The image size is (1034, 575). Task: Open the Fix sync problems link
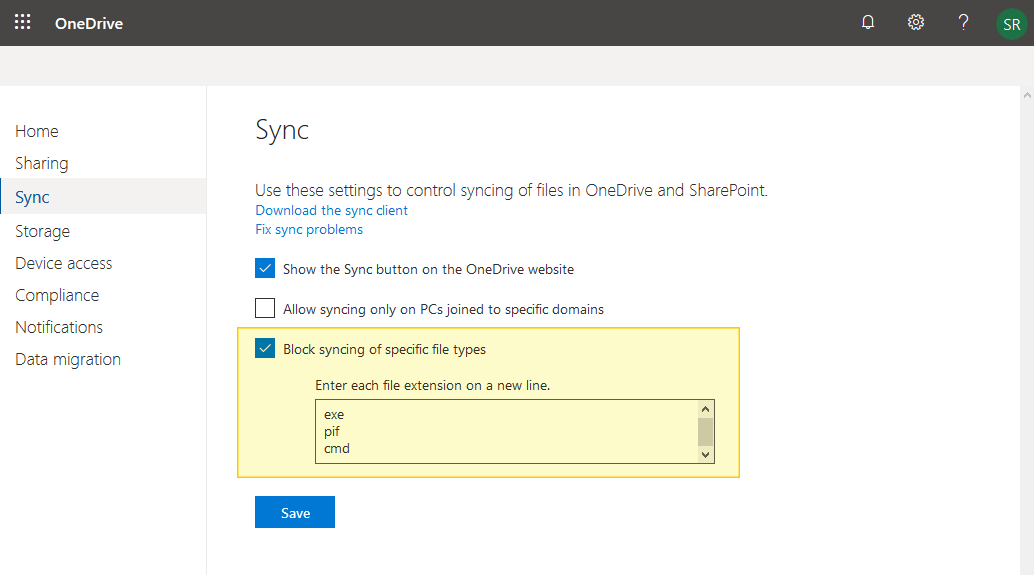point(309,229)
